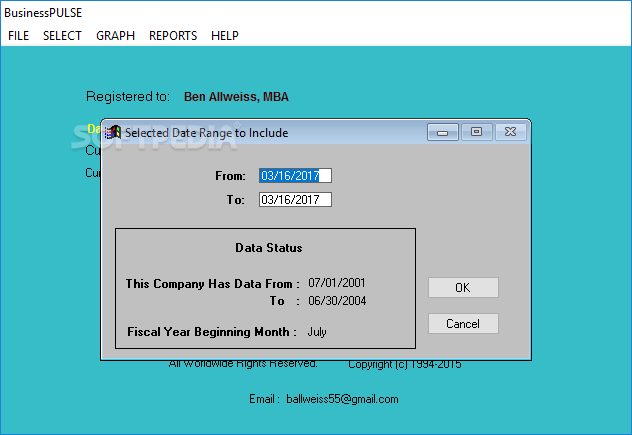
Task: Click the This Company Has Data From label
Action: [212, 284]
